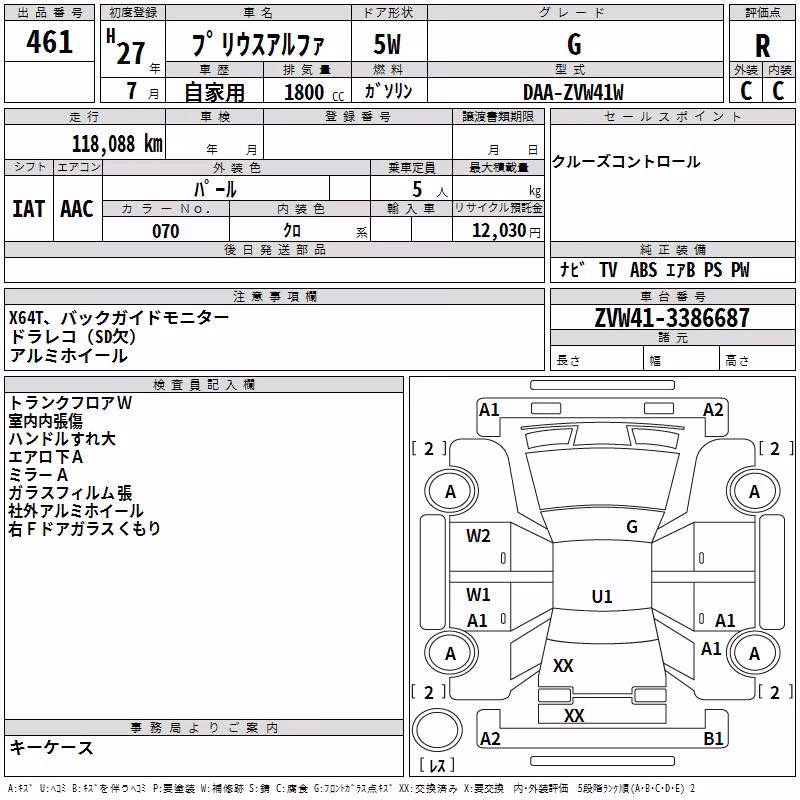The height and width of the screenshot is (800, 800).
Task: Click the note X64T、バックガイドモニター
Action: pos(119,318)
